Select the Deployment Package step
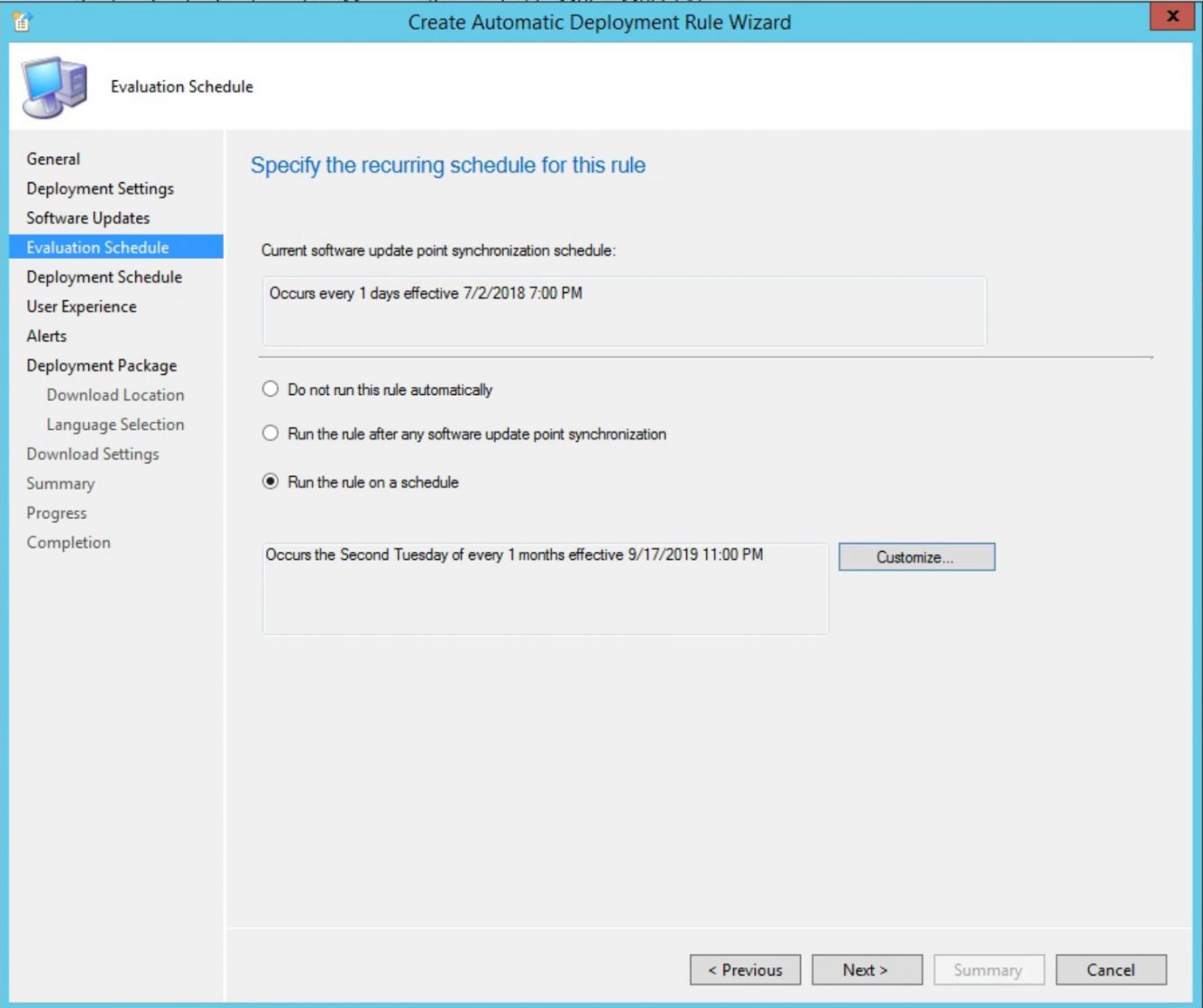The width and height of the screenshot is (1203, 1008). pos(101,365)
